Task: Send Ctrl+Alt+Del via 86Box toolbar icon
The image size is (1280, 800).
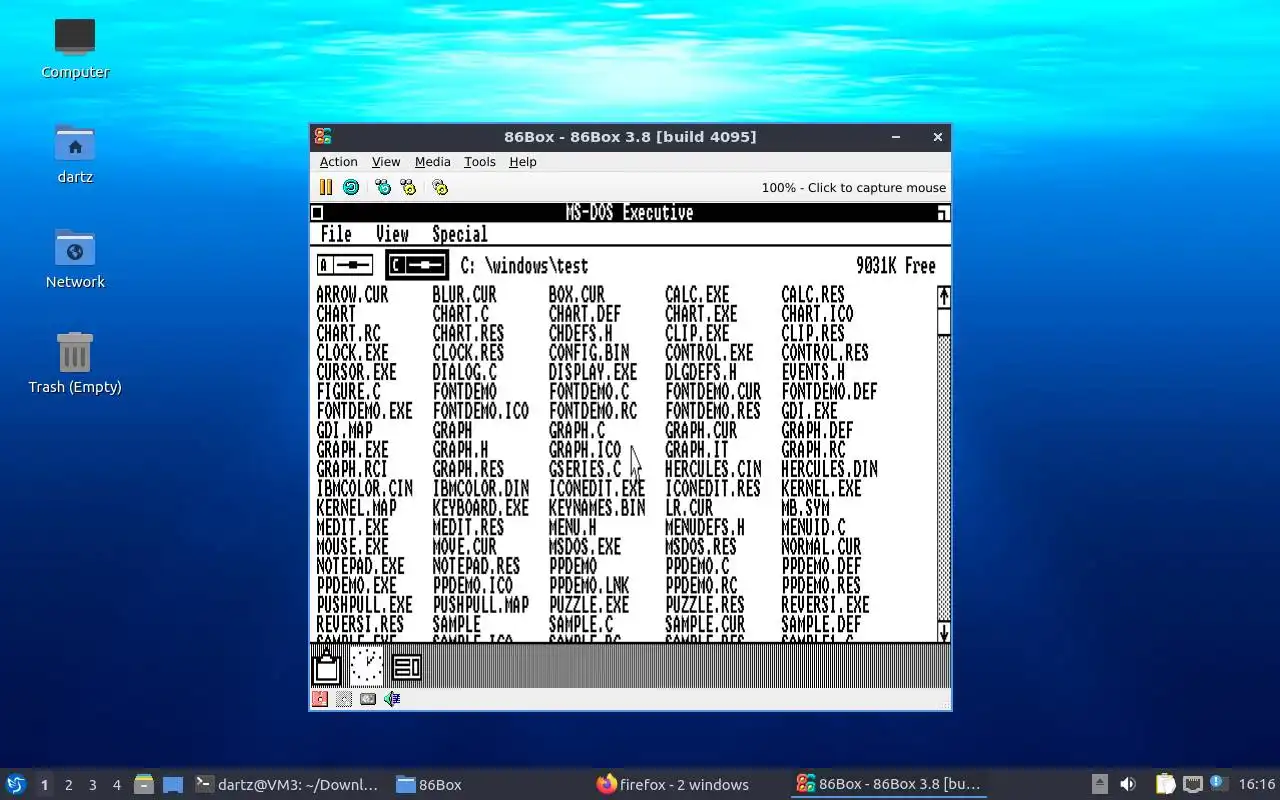Action: tap(383, 187)
